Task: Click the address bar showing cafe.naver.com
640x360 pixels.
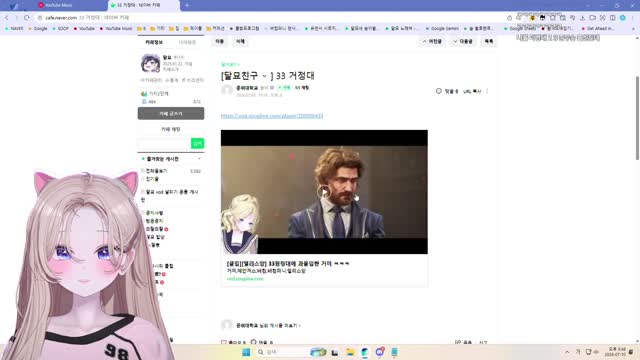Action: [269, 18]
